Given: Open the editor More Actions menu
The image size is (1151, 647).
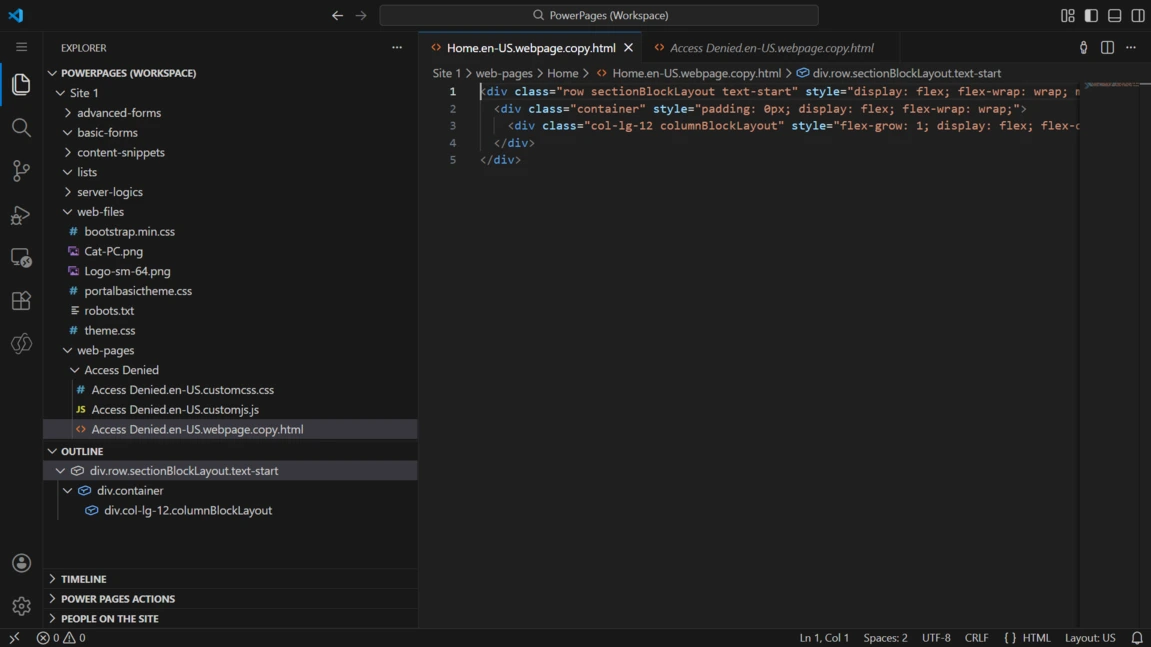Looking at the screenshot, I should 1131,48.
